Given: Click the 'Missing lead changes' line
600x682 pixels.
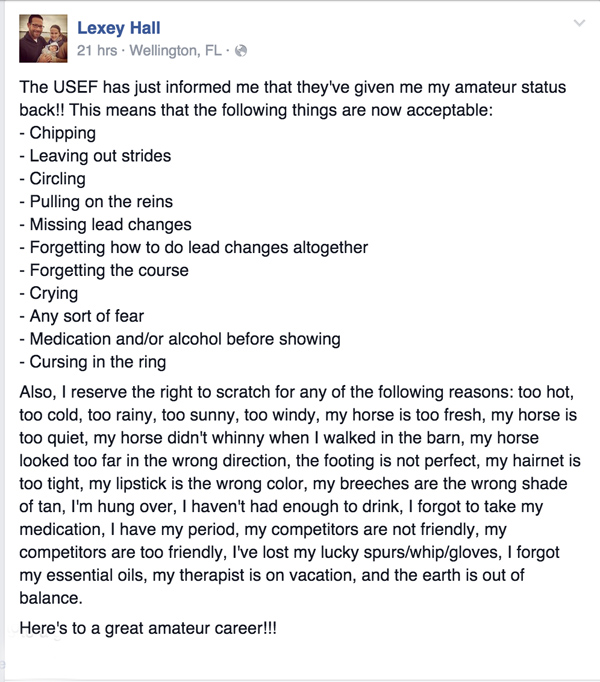Looking at the screenshot, I should pos(105,224).
